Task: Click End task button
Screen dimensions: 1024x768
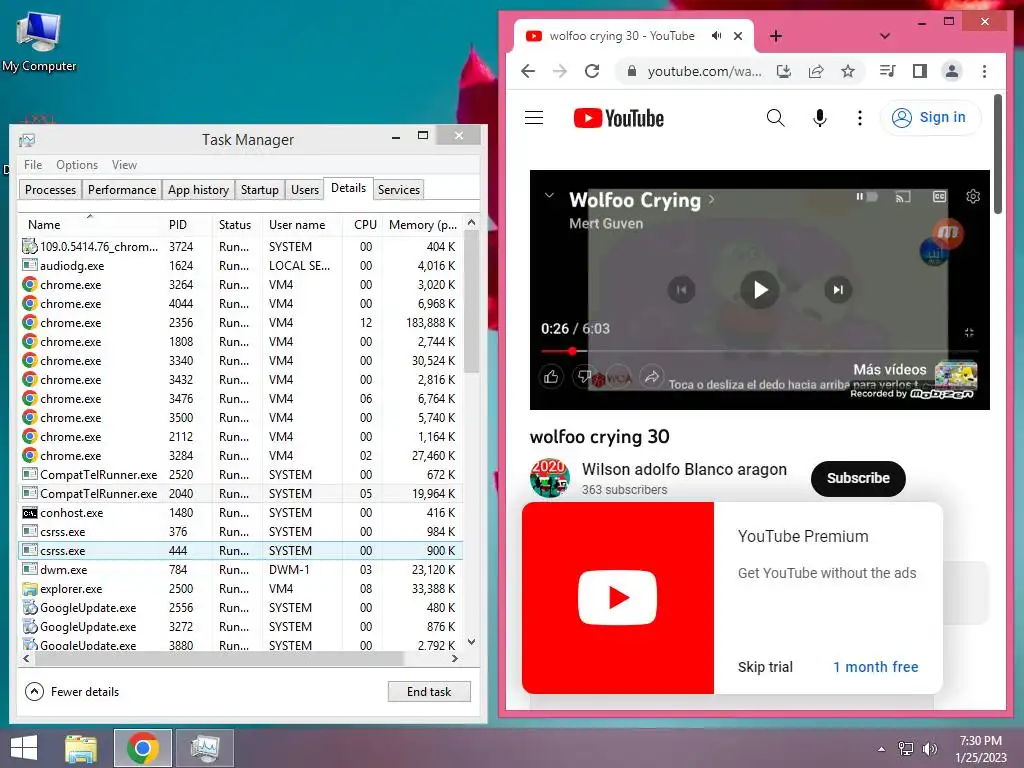Action: coord(428,692)
